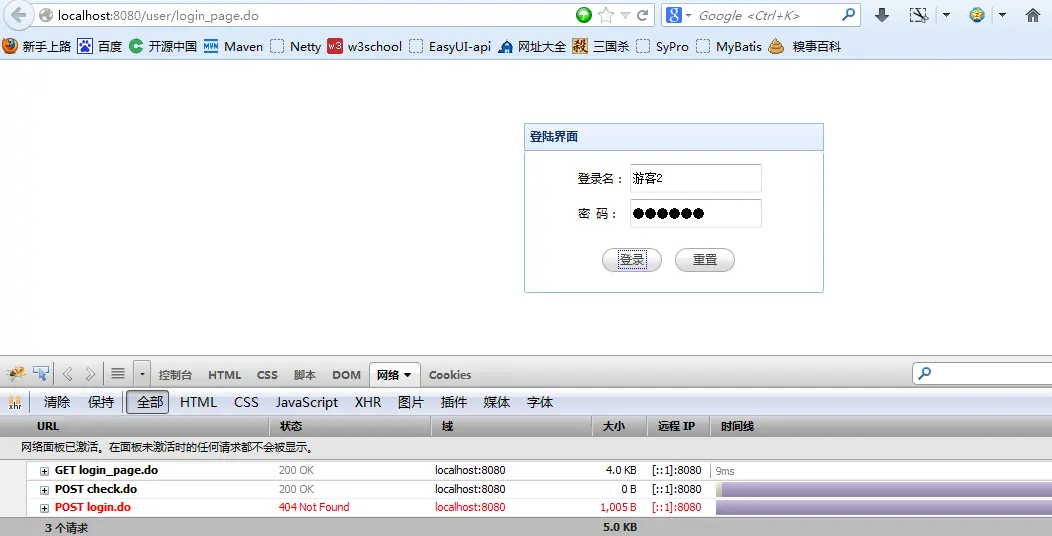The image size is (1052, 536).
Task: Open the downloads arrow icon
Action: point(882,15)
